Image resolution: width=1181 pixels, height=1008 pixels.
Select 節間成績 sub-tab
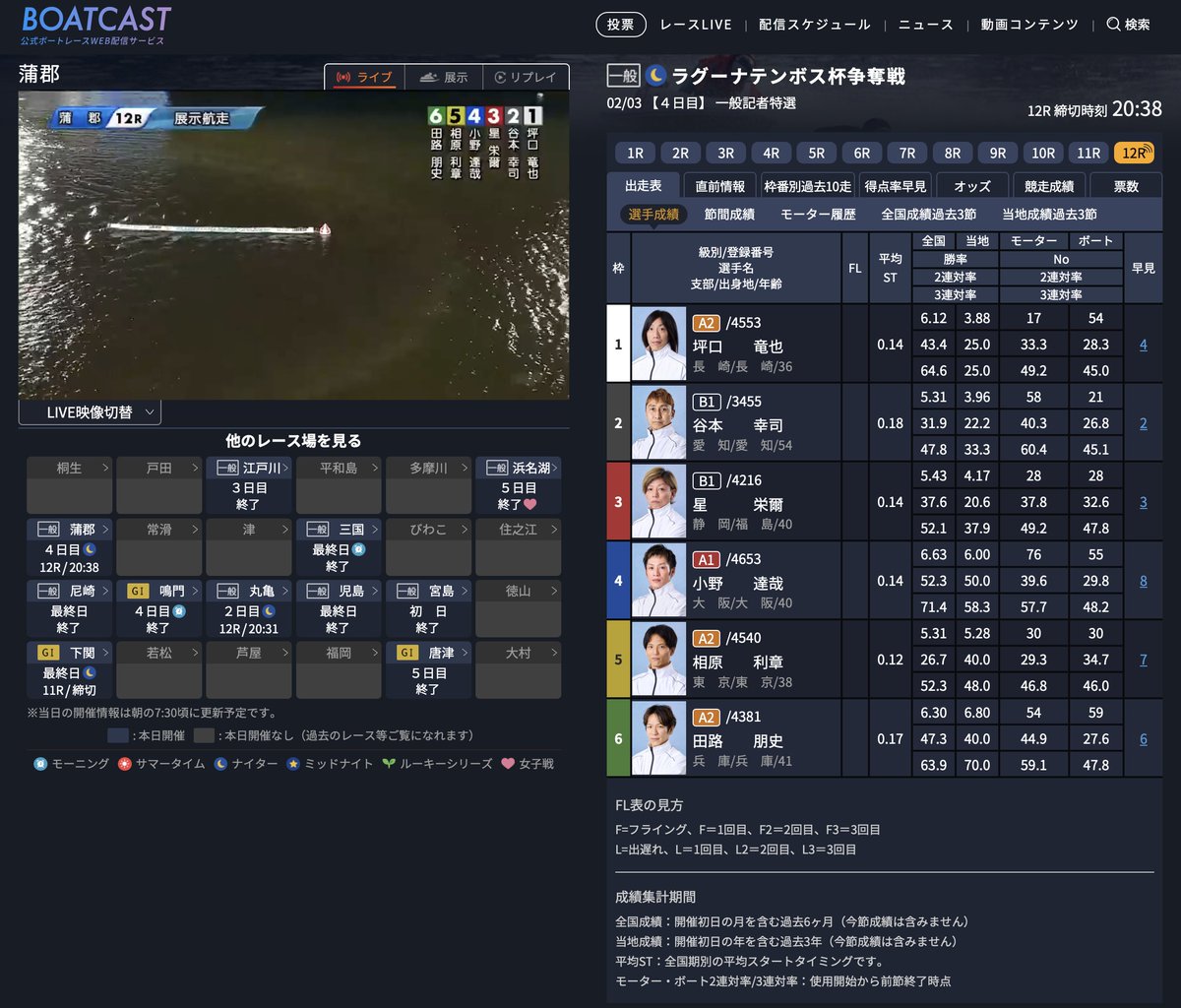point(729,214)
